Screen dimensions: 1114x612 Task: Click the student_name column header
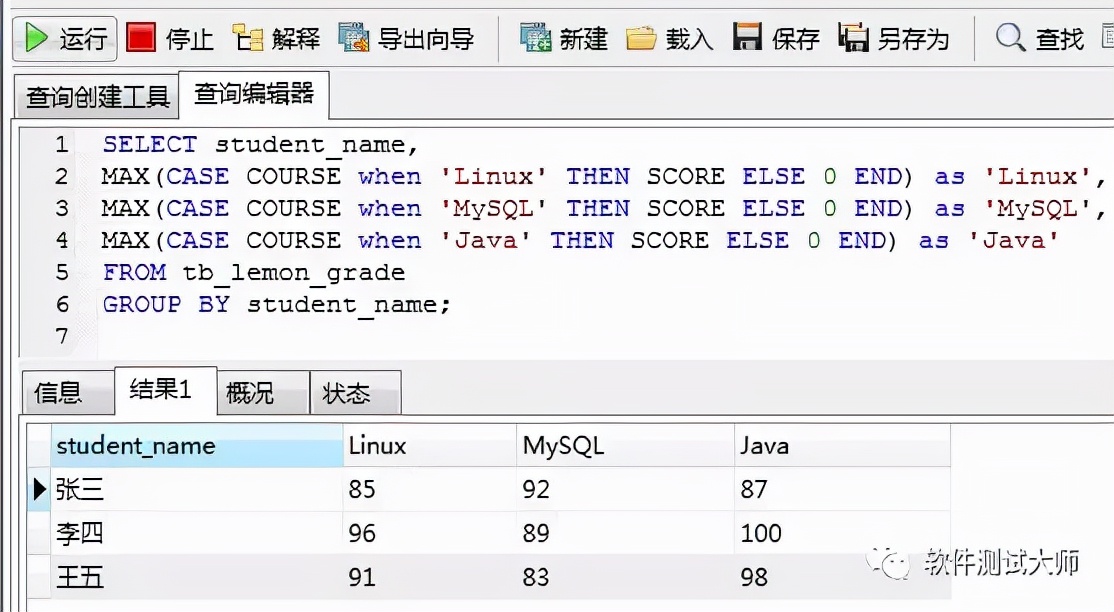point(136,446)
